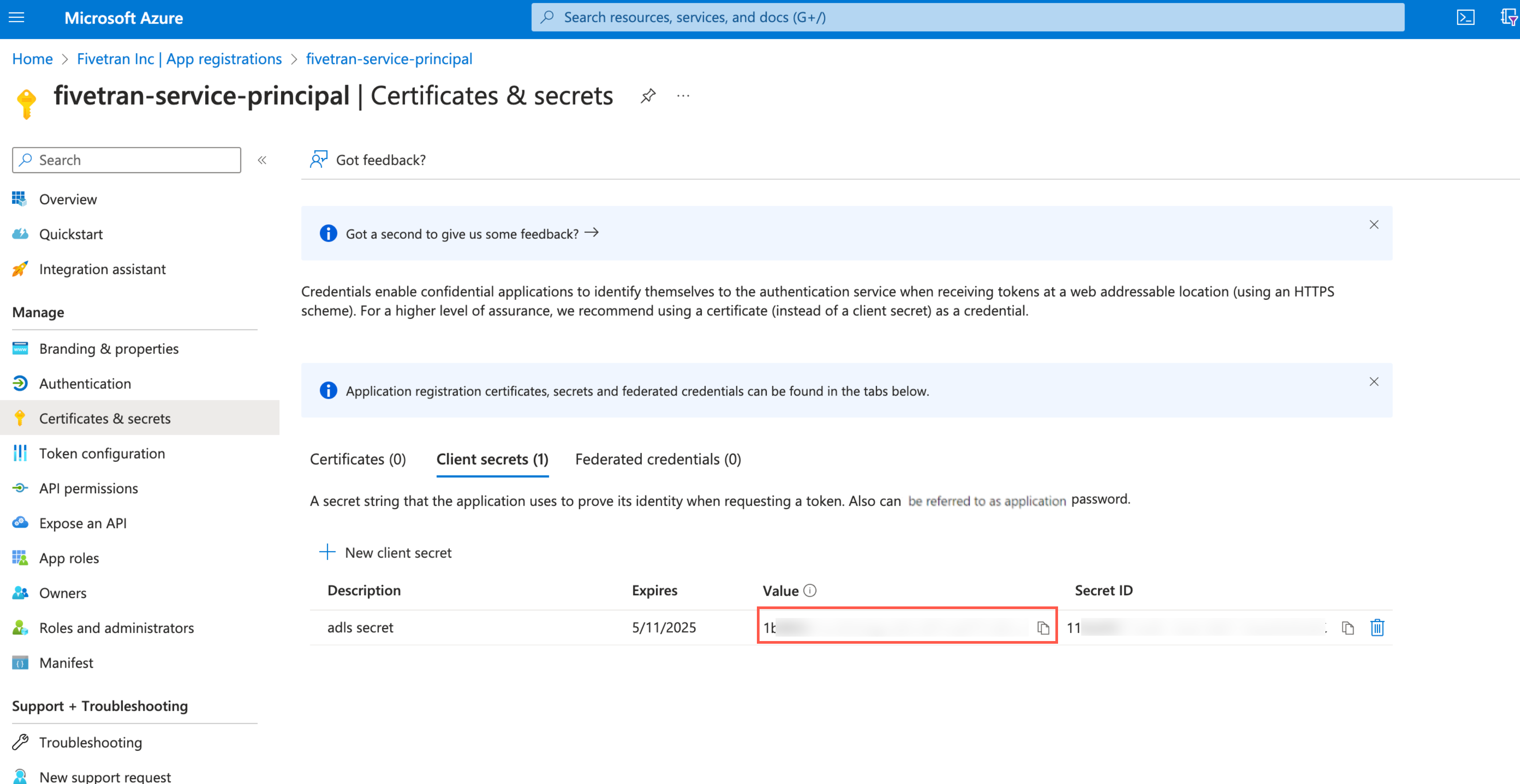Go to Branding & properties
Screen dimensions: 1520x784
108,348
